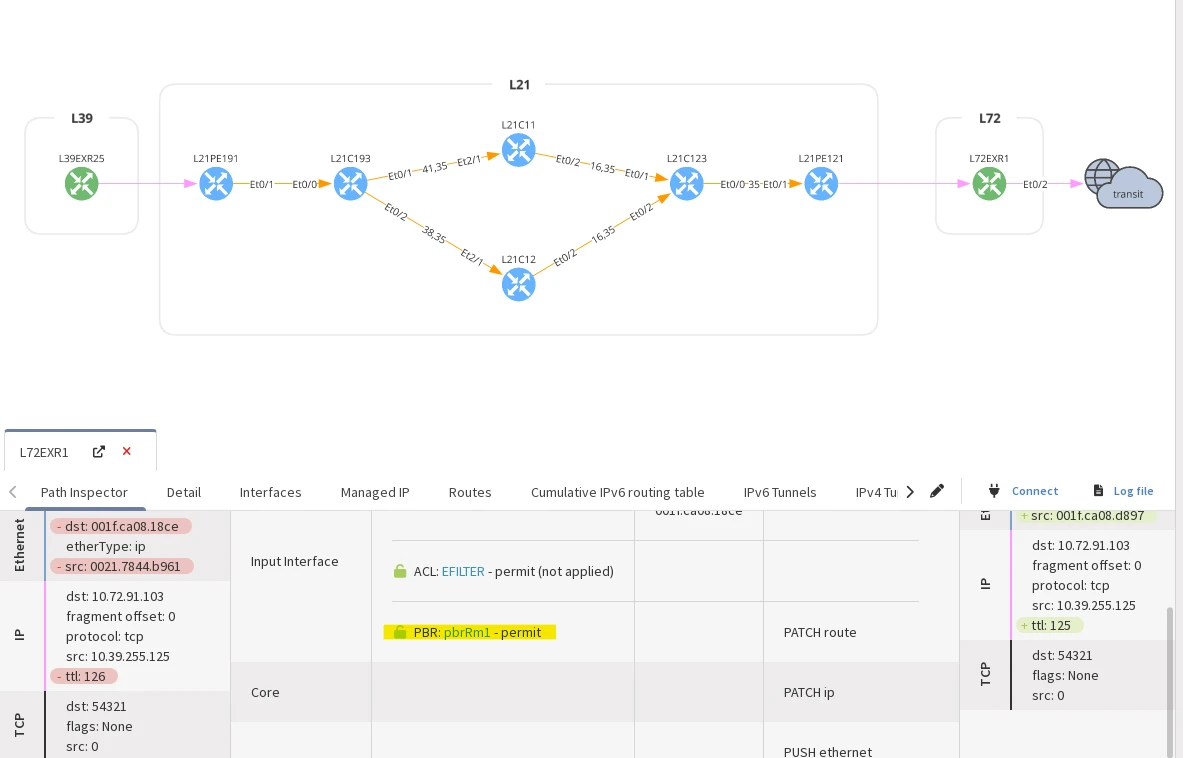This screenshot has height=758, width=1183.
Task: Click the L21C12 router node
Action: [x=518, y=284]
